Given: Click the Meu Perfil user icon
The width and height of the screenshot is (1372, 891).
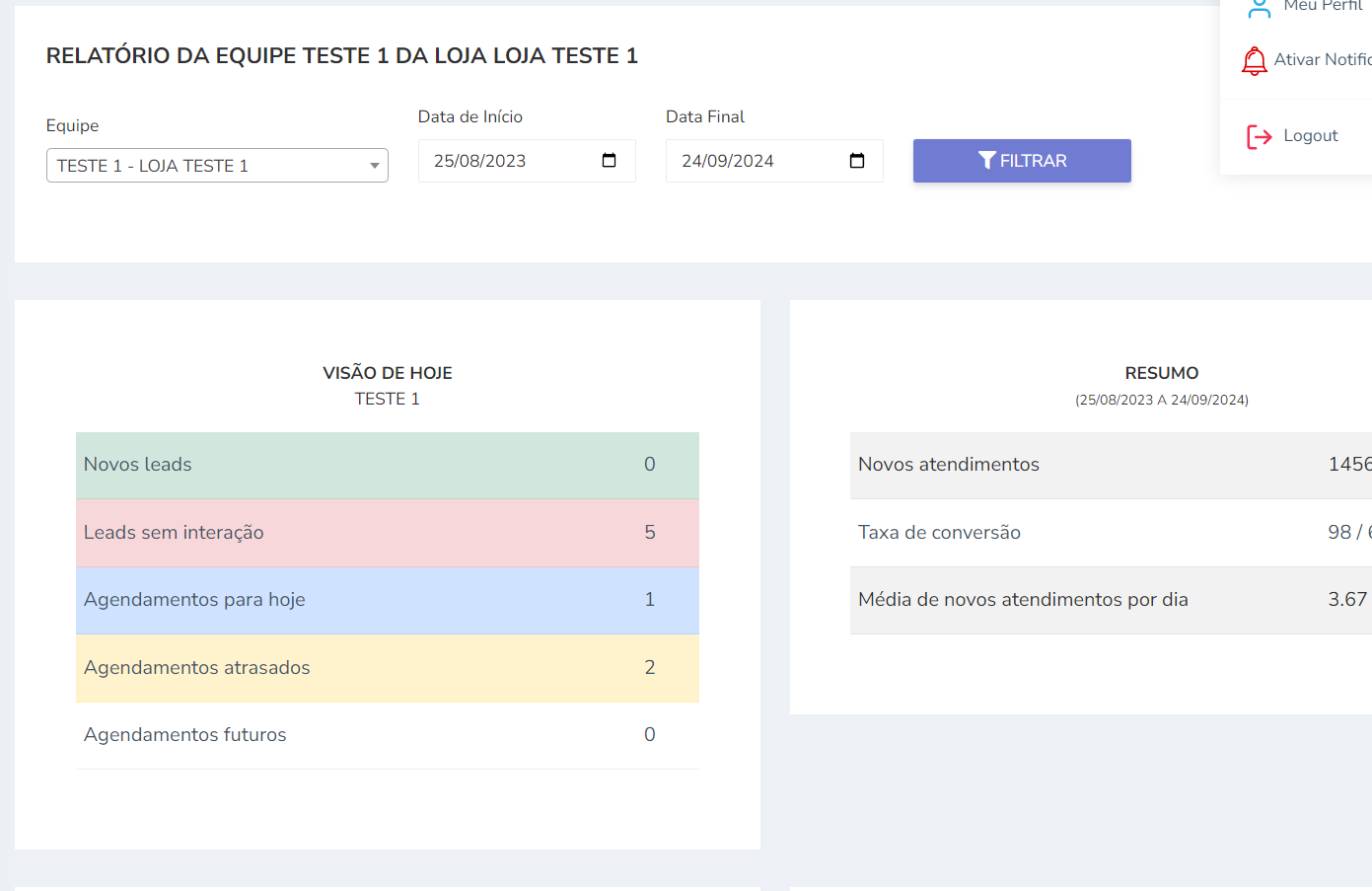Looking at the screenshot, I should (x=1259, y=8).
